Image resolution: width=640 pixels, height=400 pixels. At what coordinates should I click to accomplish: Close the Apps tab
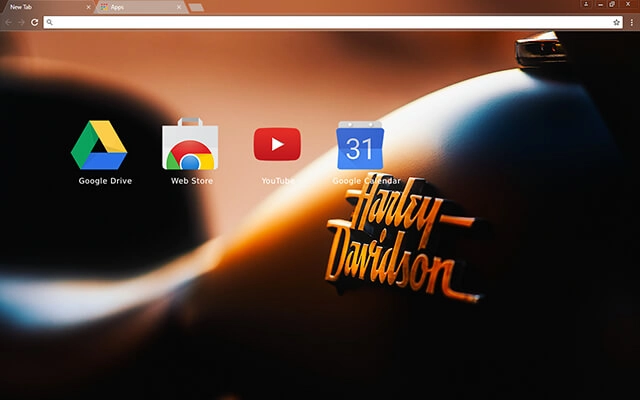(x=179, y=7)
